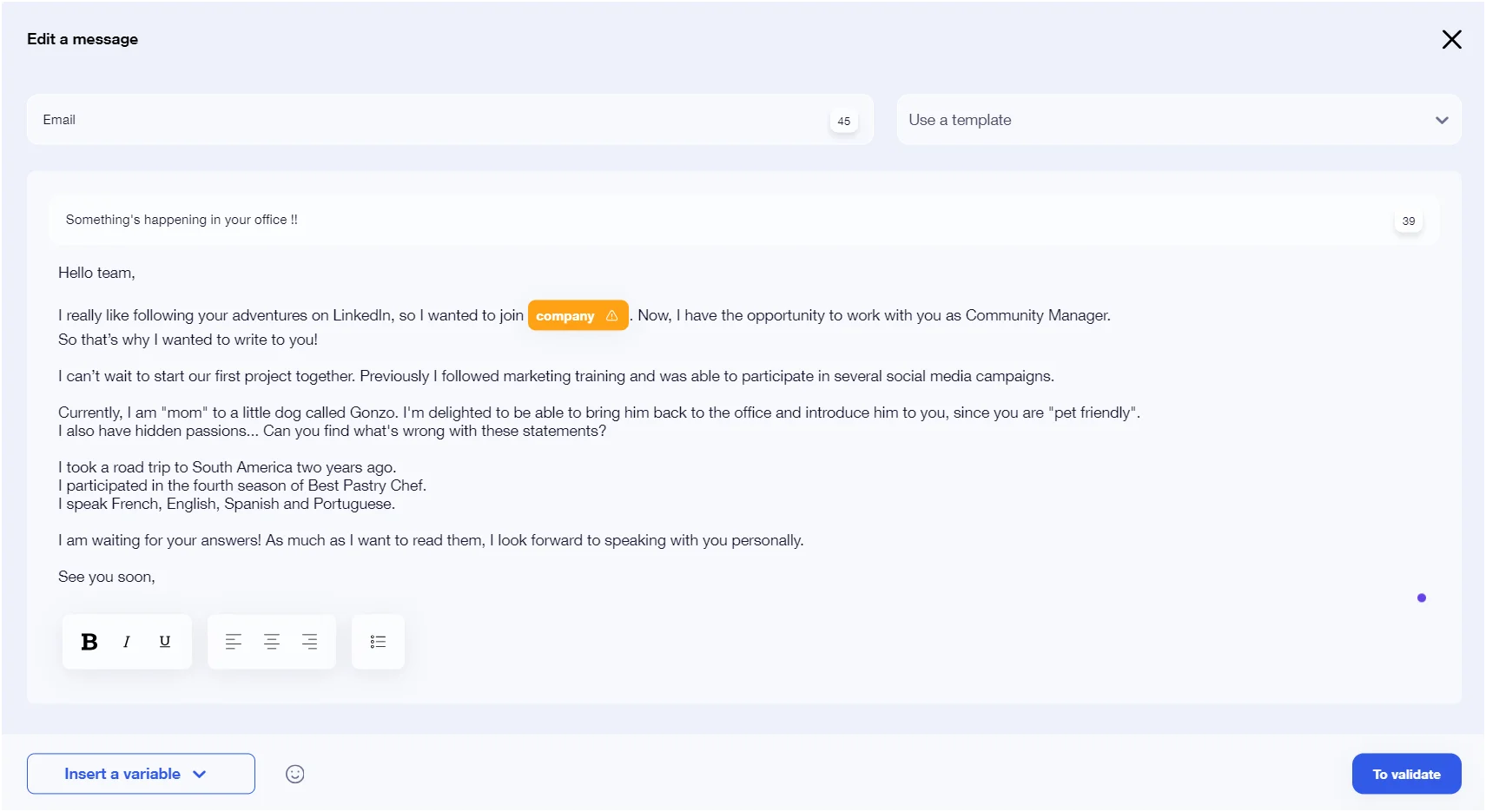Click into the Email name field
This screenshot has width=1486, height=812.
coord(450,120)
